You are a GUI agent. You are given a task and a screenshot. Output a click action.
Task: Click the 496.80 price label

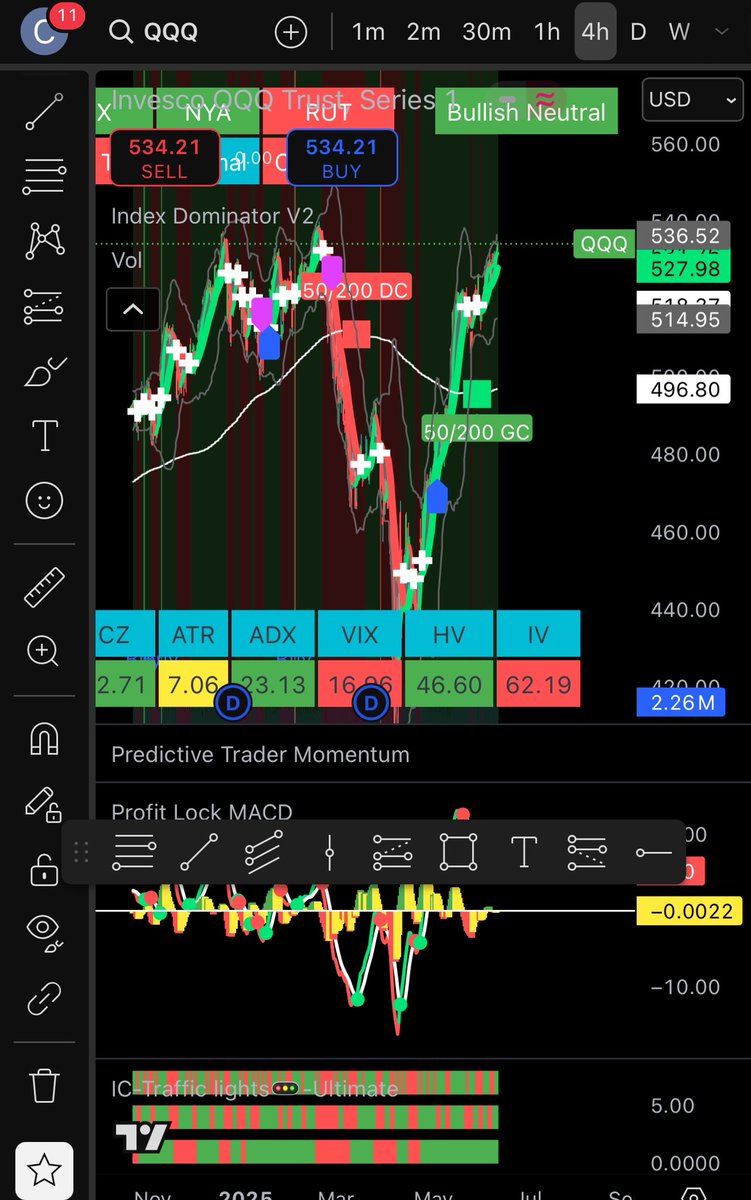click(x=684, y=389)
